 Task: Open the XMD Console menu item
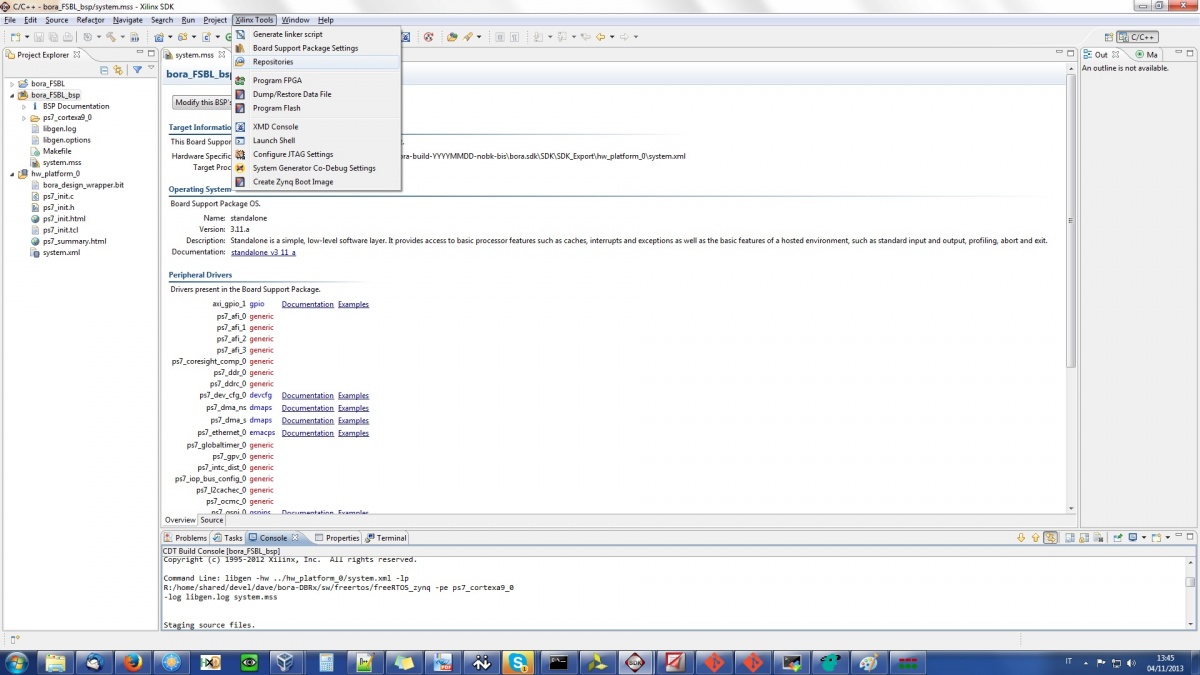[x=275, y=127]
